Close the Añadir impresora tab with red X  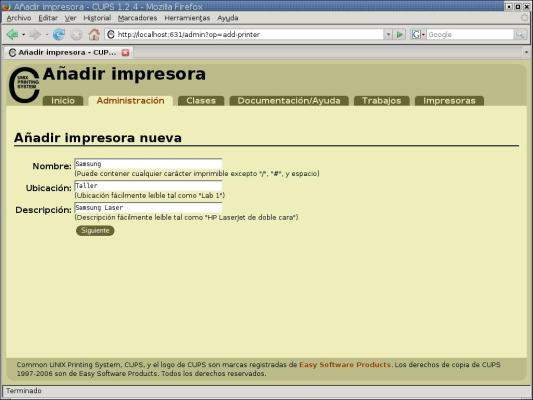click(125, 53)
